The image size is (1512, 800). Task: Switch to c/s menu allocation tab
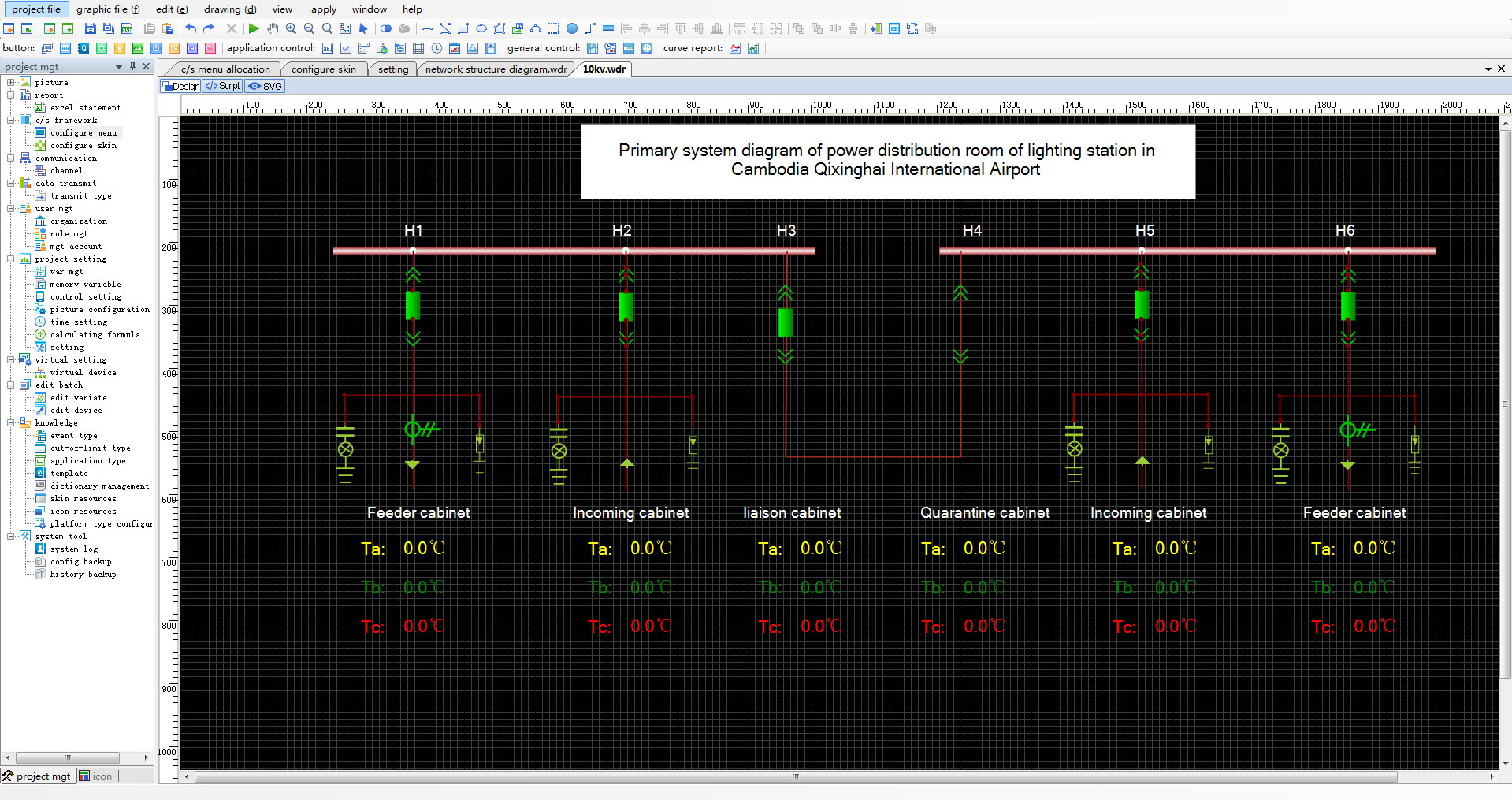tap(225, 69)
